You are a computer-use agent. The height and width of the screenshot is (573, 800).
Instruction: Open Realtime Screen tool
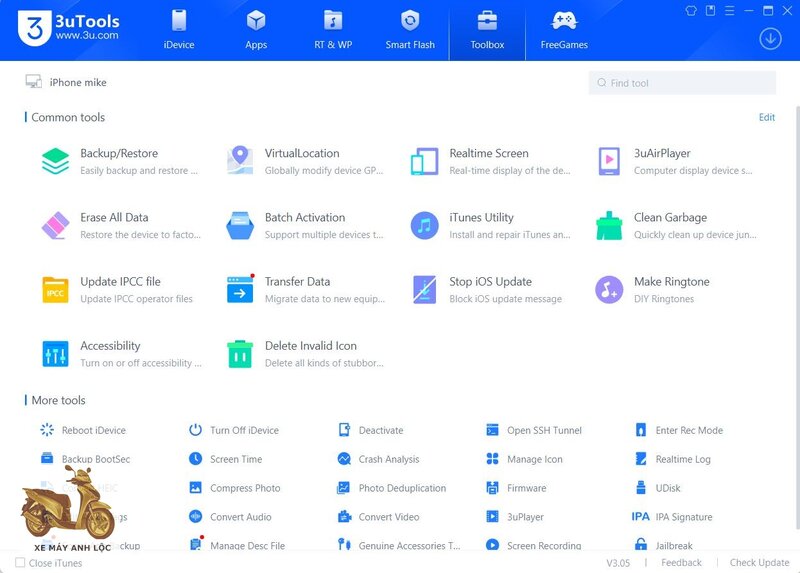tap(490, 161)
